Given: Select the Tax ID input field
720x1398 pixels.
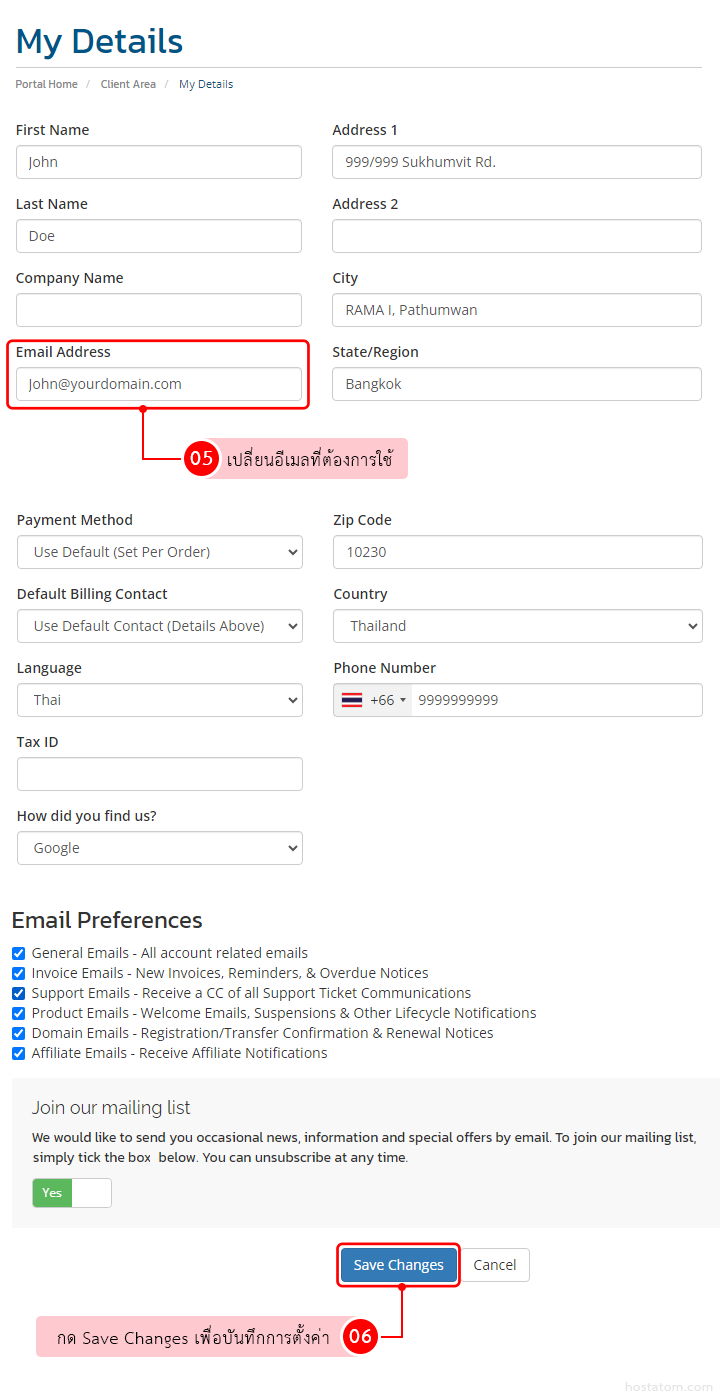Looking at the screenshot, I should point(160,774).
